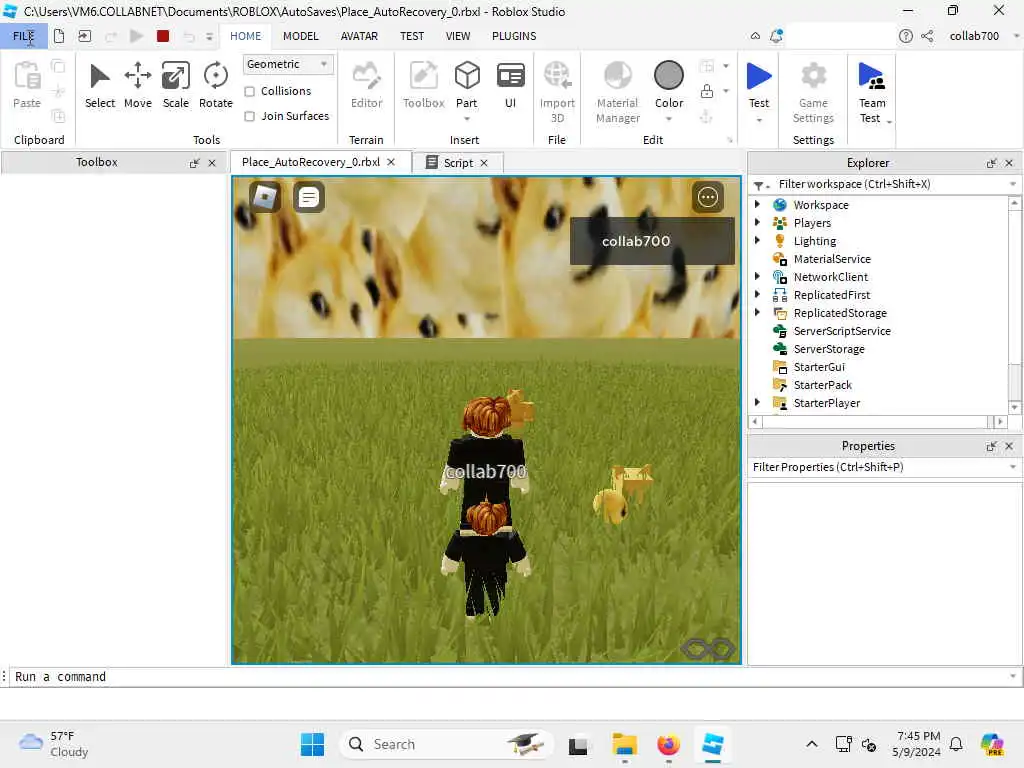Expand the ReplicatedFirst node
The height and width of the screenshot is (768, 1024).
point(757,295)
